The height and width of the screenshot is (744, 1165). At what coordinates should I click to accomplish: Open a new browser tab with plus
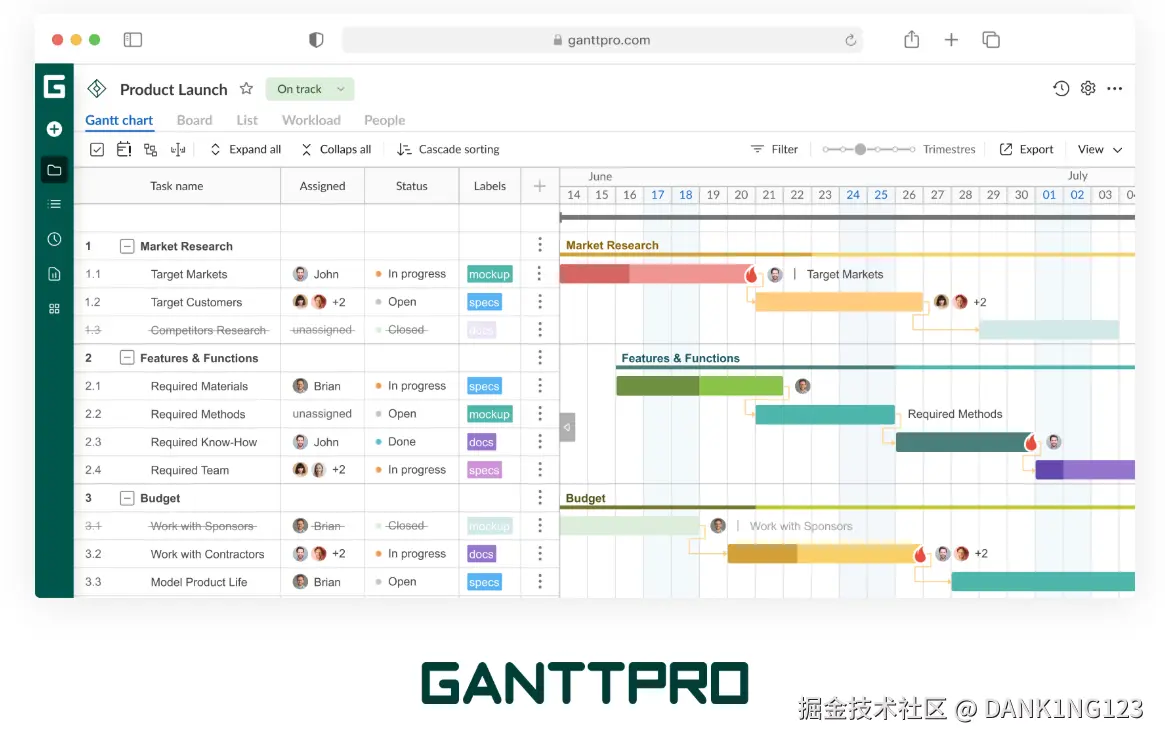(951, 40)
